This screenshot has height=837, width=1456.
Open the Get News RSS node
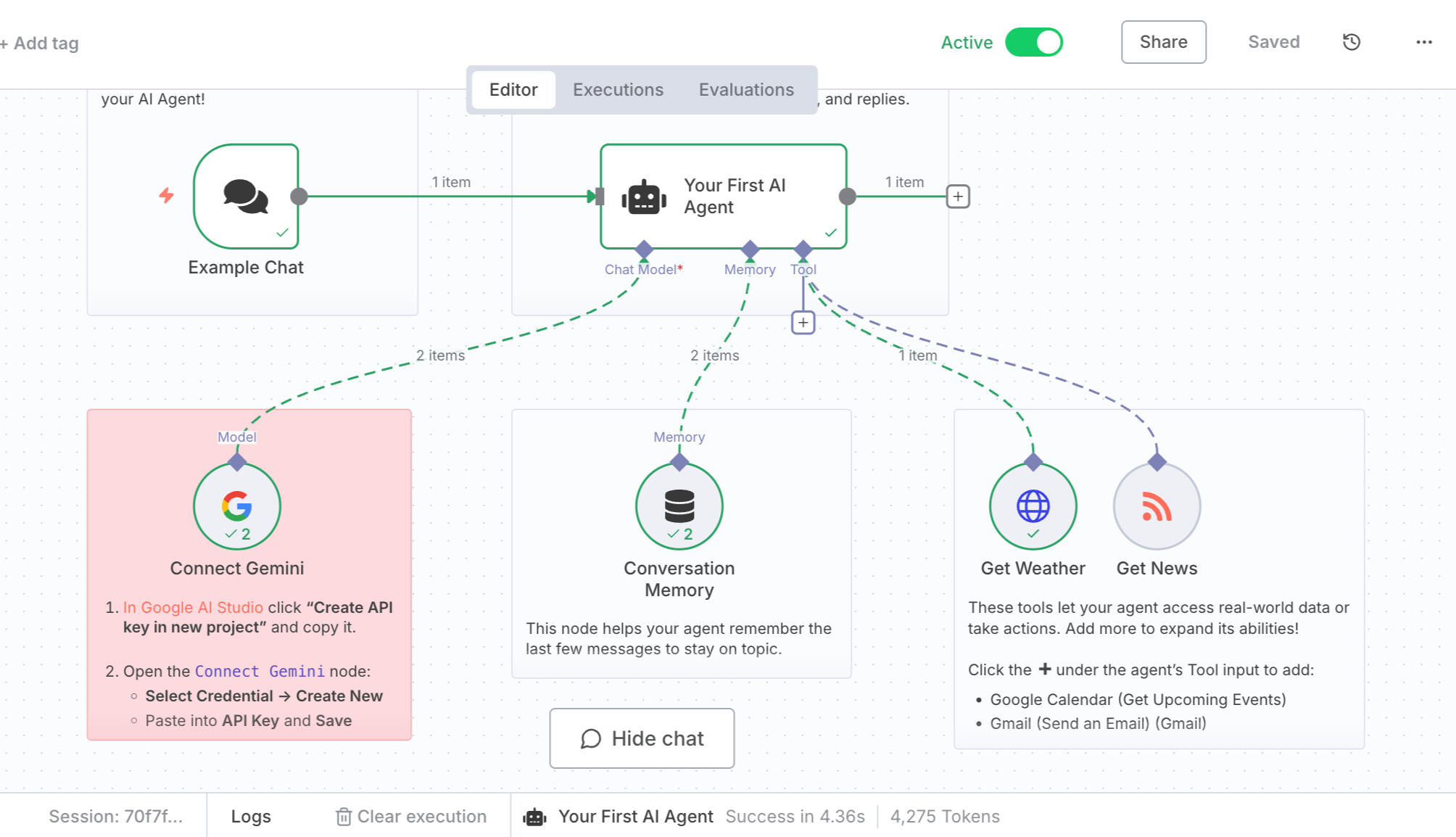pos(1157,506)
